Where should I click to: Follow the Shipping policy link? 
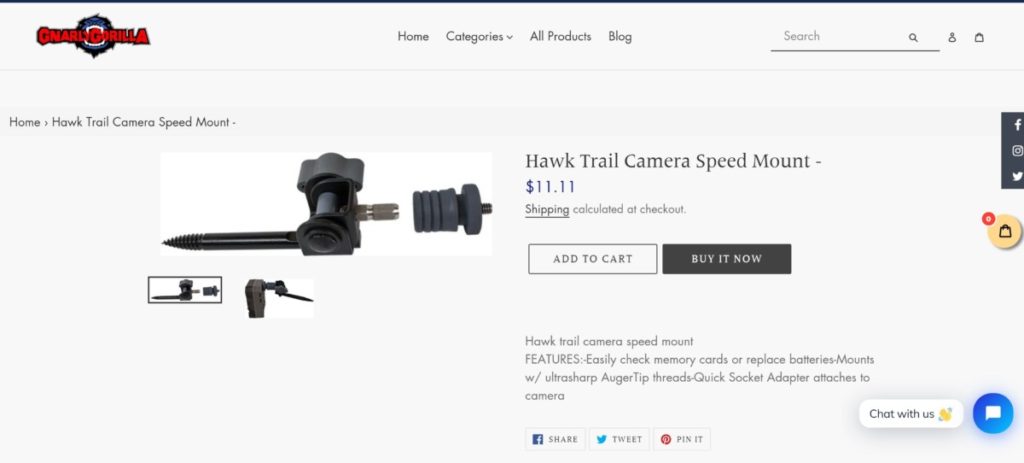[547, 210]
